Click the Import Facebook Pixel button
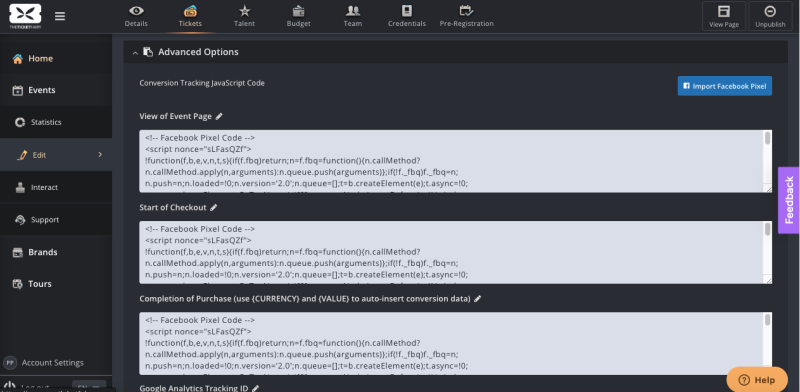This screenshot has height=392, width=800. click(724, 86)
